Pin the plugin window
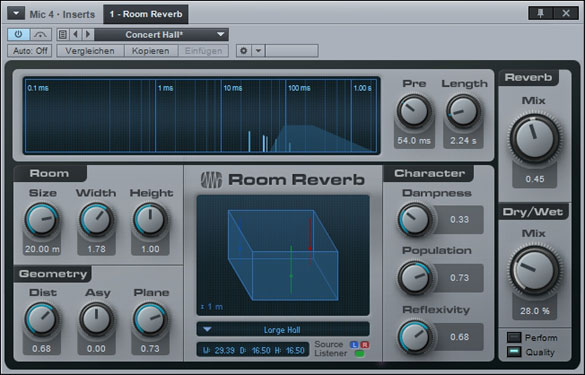Screen dimensions: 585x375 [541, 13]
